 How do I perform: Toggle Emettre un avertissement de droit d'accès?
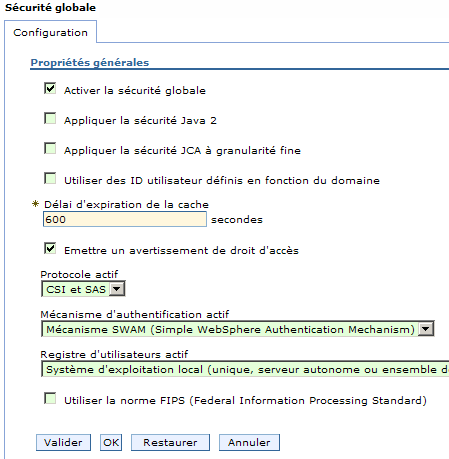point(50,249)
